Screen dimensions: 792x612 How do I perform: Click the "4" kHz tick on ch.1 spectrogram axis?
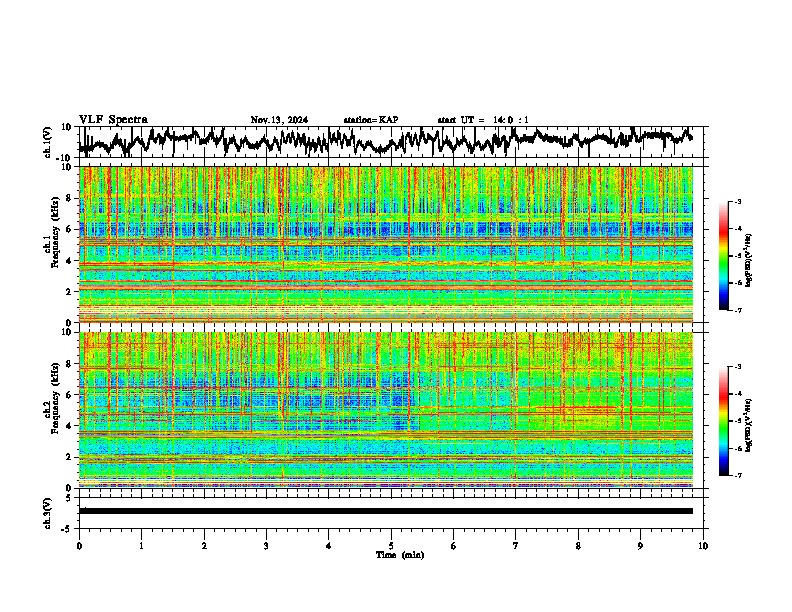click(70, 261)
